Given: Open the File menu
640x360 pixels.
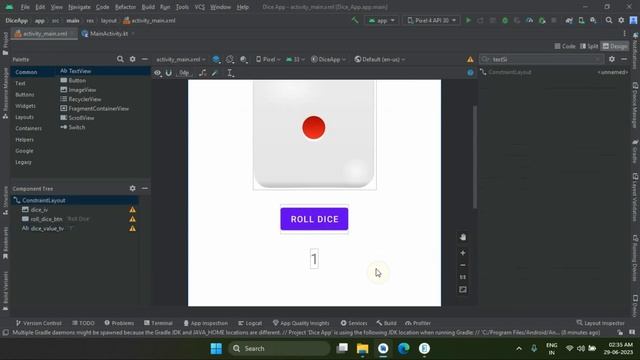Looking at the screenshot, I should (x=25, y=7).
